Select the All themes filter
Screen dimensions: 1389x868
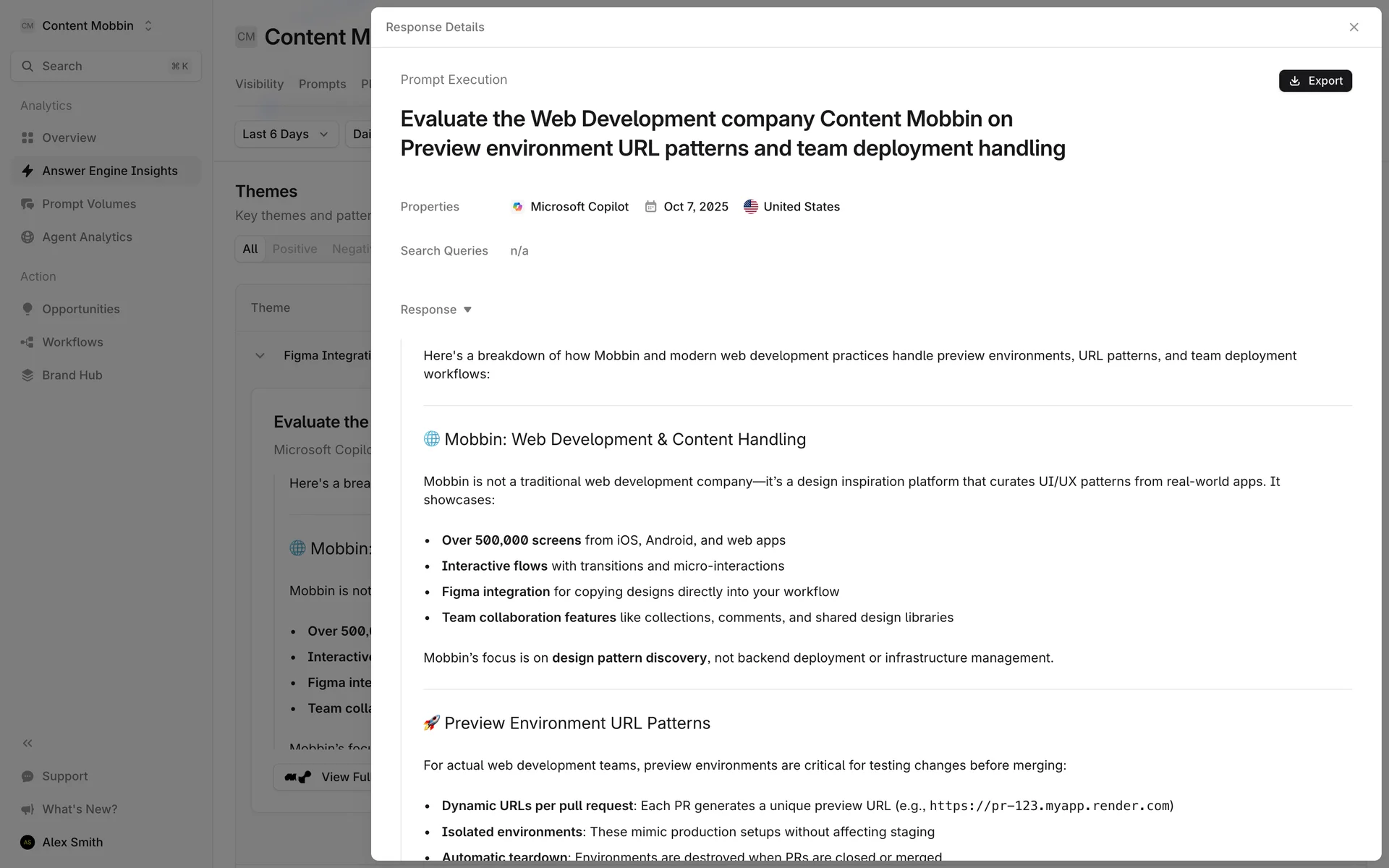pos(250,249)
